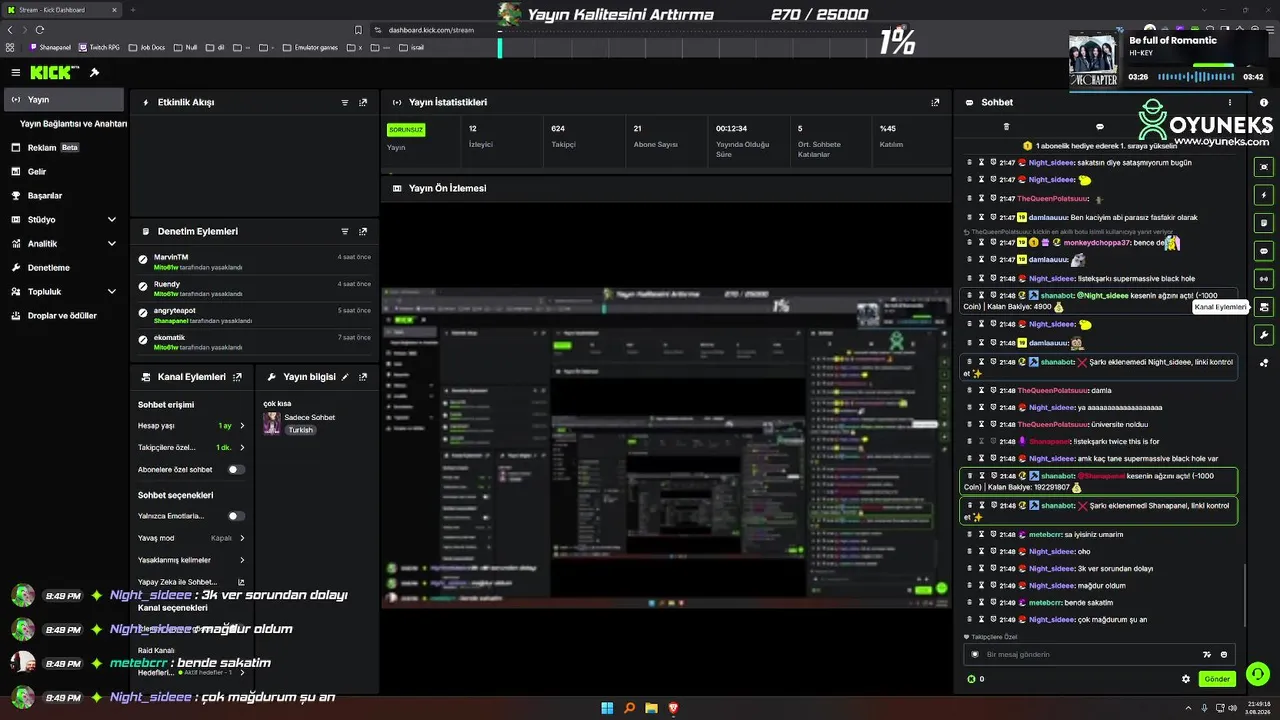Viewport: 1280px width, 720px height.
Task: Open Yayın Bağlantısı ve Anahtarı page
Action: 73,124
